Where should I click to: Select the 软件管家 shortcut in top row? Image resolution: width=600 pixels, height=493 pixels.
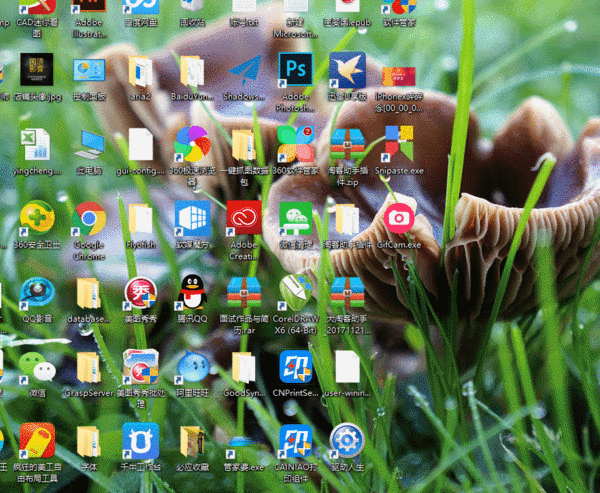point(399,7)
